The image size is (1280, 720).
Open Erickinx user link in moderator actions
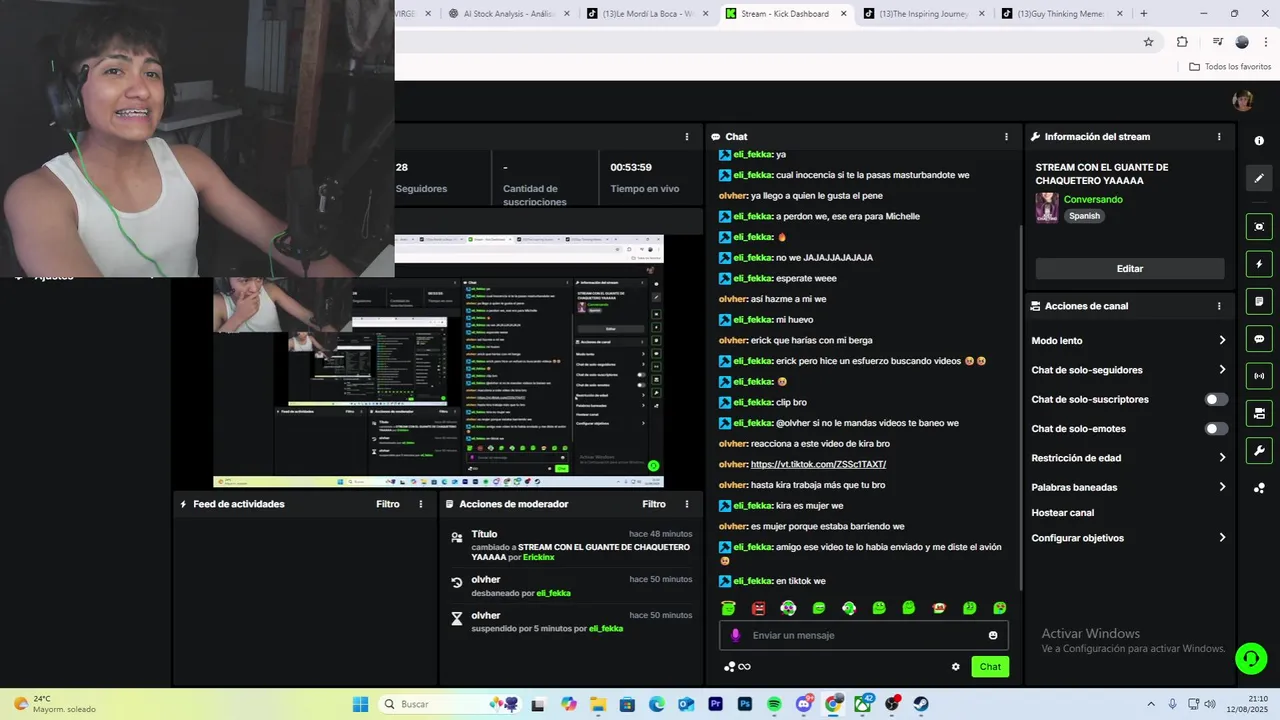(x=538, y=557)
